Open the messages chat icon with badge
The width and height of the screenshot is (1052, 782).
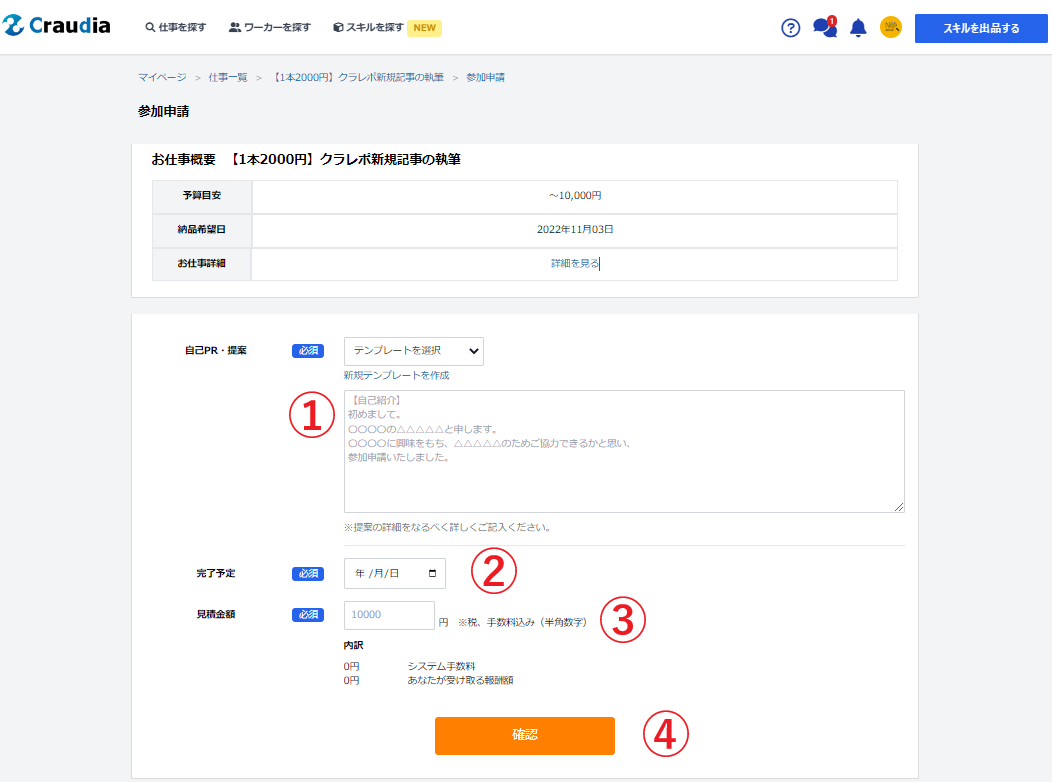click(824, 27)
